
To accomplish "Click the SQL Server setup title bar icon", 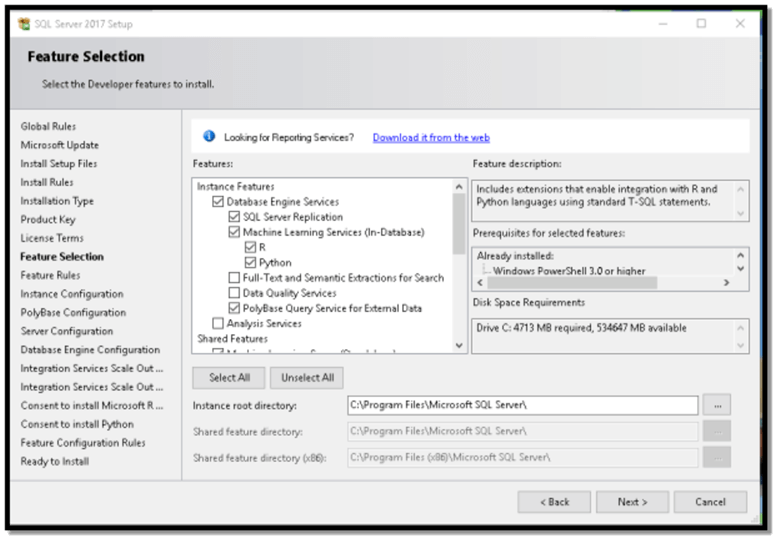I will (23, 24).
